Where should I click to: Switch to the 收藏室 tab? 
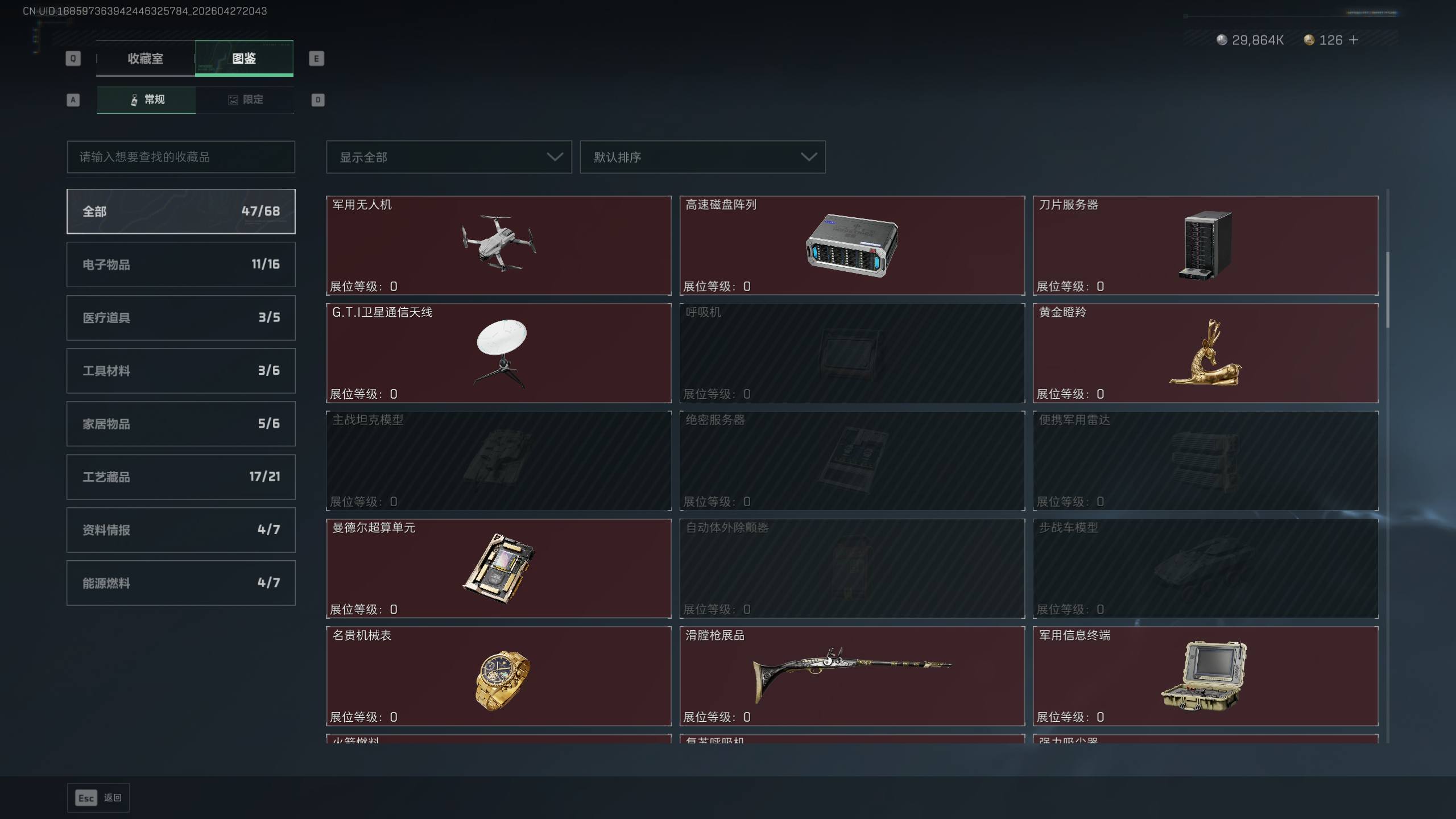[x=146, y=59]
